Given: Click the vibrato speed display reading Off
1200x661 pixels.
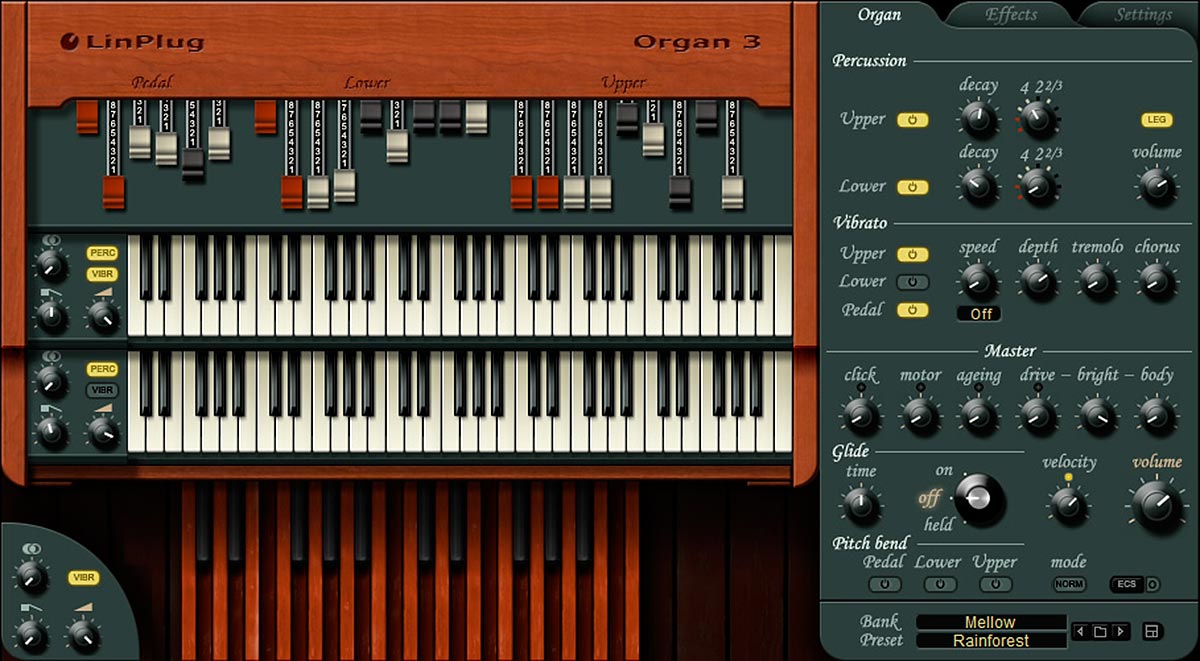Looking at the screenshot, I should coord(979,313).
